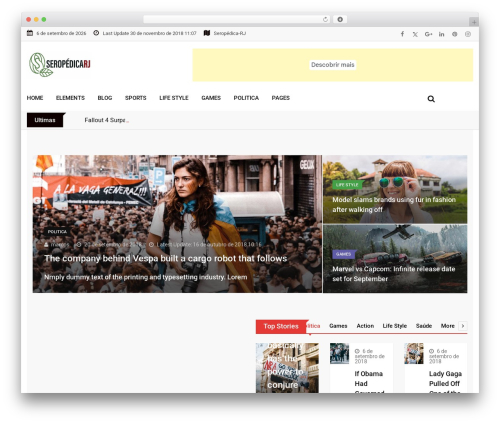Open the If Obama article thumbnail
The image size is (500, 423).
point(339,353)
